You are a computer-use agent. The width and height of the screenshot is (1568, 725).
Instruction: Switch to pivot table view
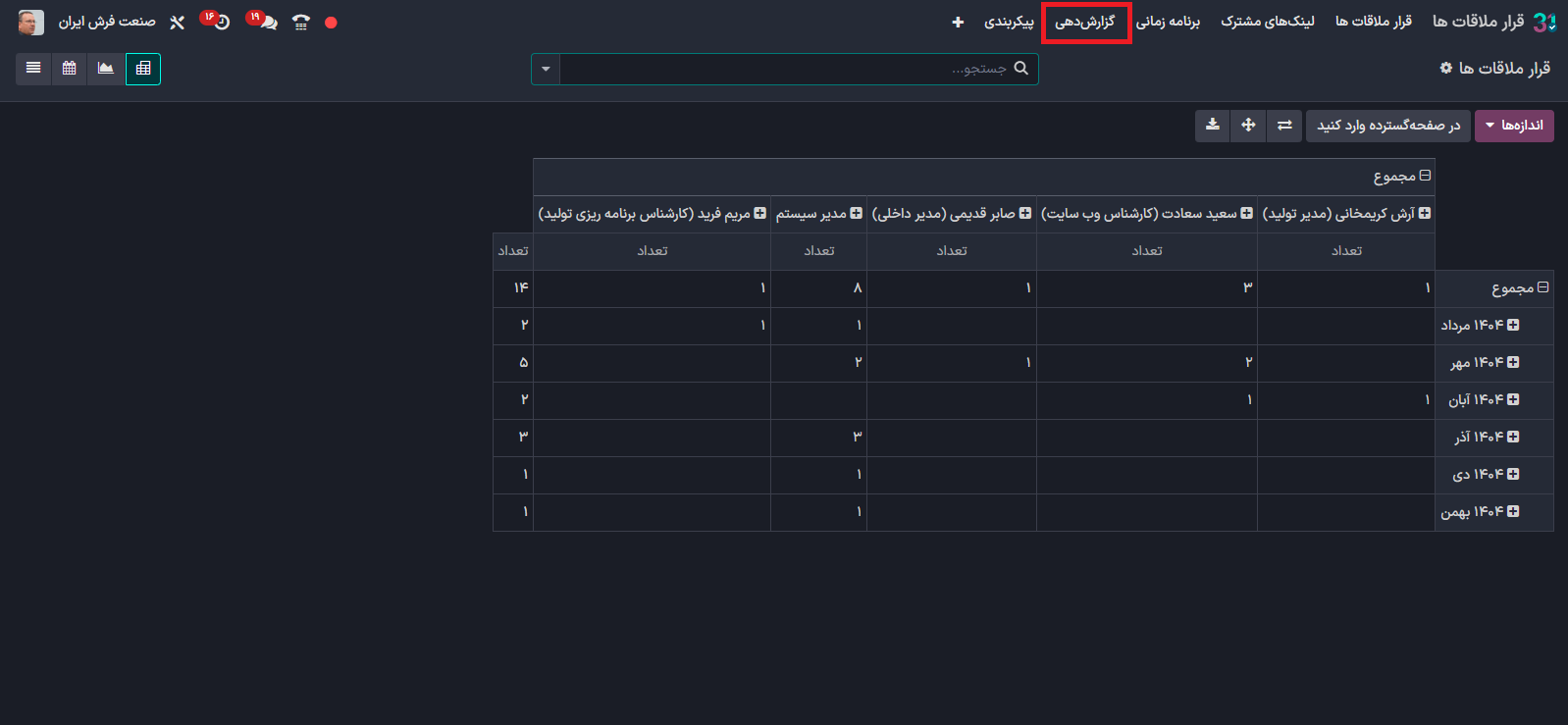pyautogui.click(x=143, y=69)
